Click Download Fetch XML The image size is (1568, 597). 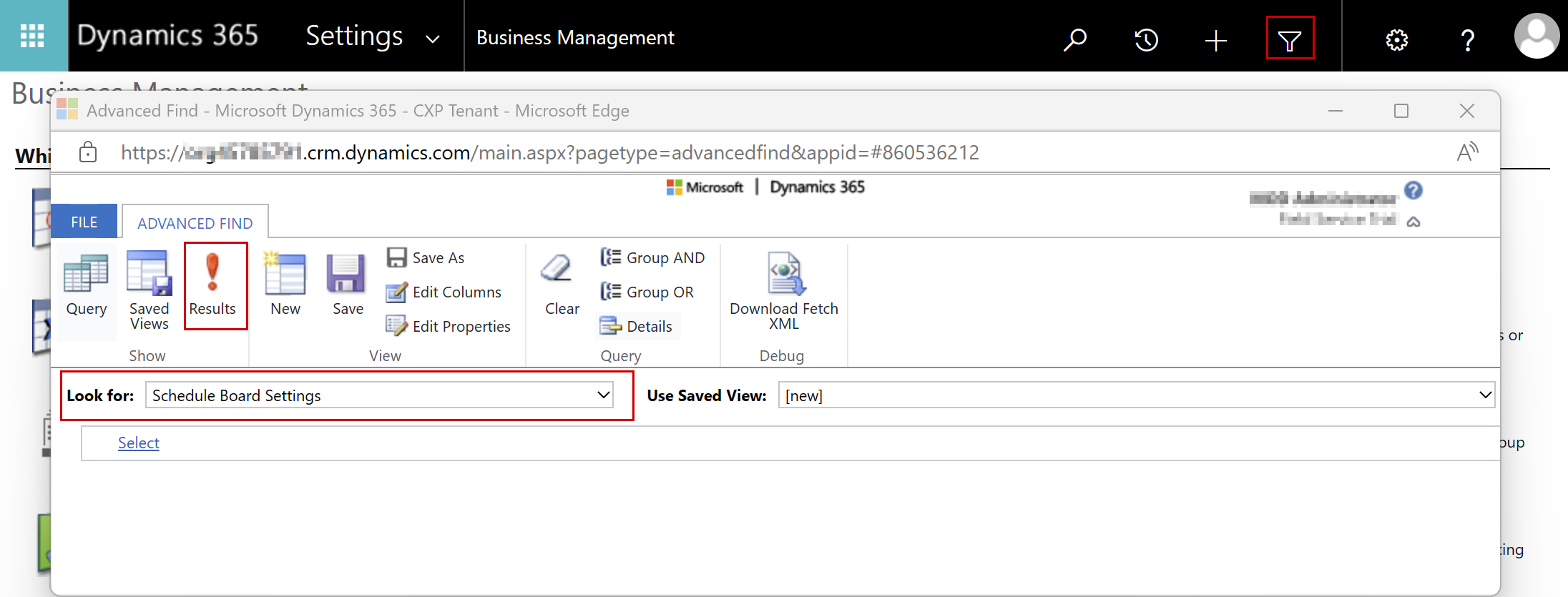click(x=784, y=291)
